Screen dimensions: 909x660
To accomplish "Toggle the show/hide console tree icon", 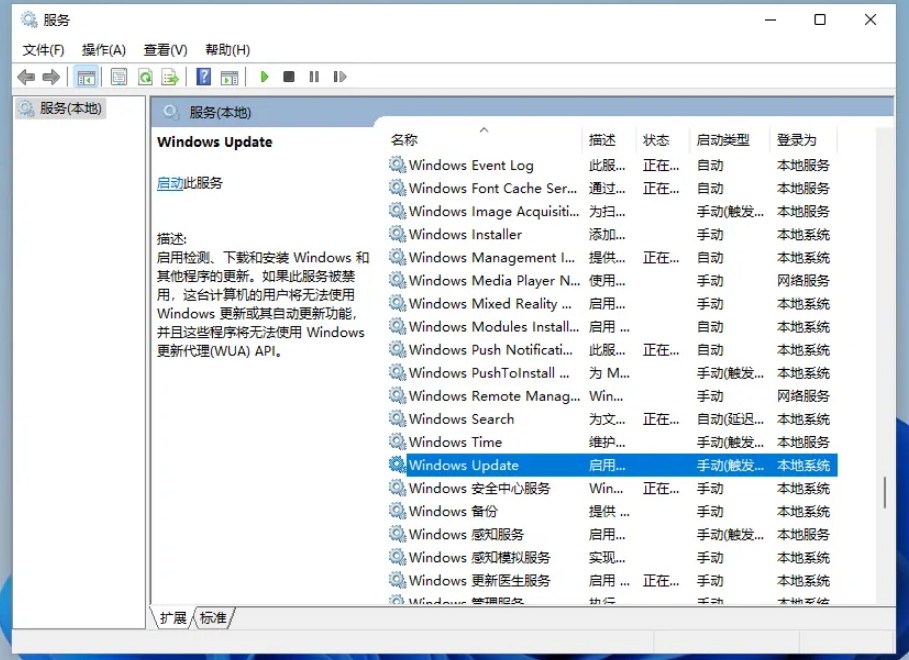I will coord(86,77).
